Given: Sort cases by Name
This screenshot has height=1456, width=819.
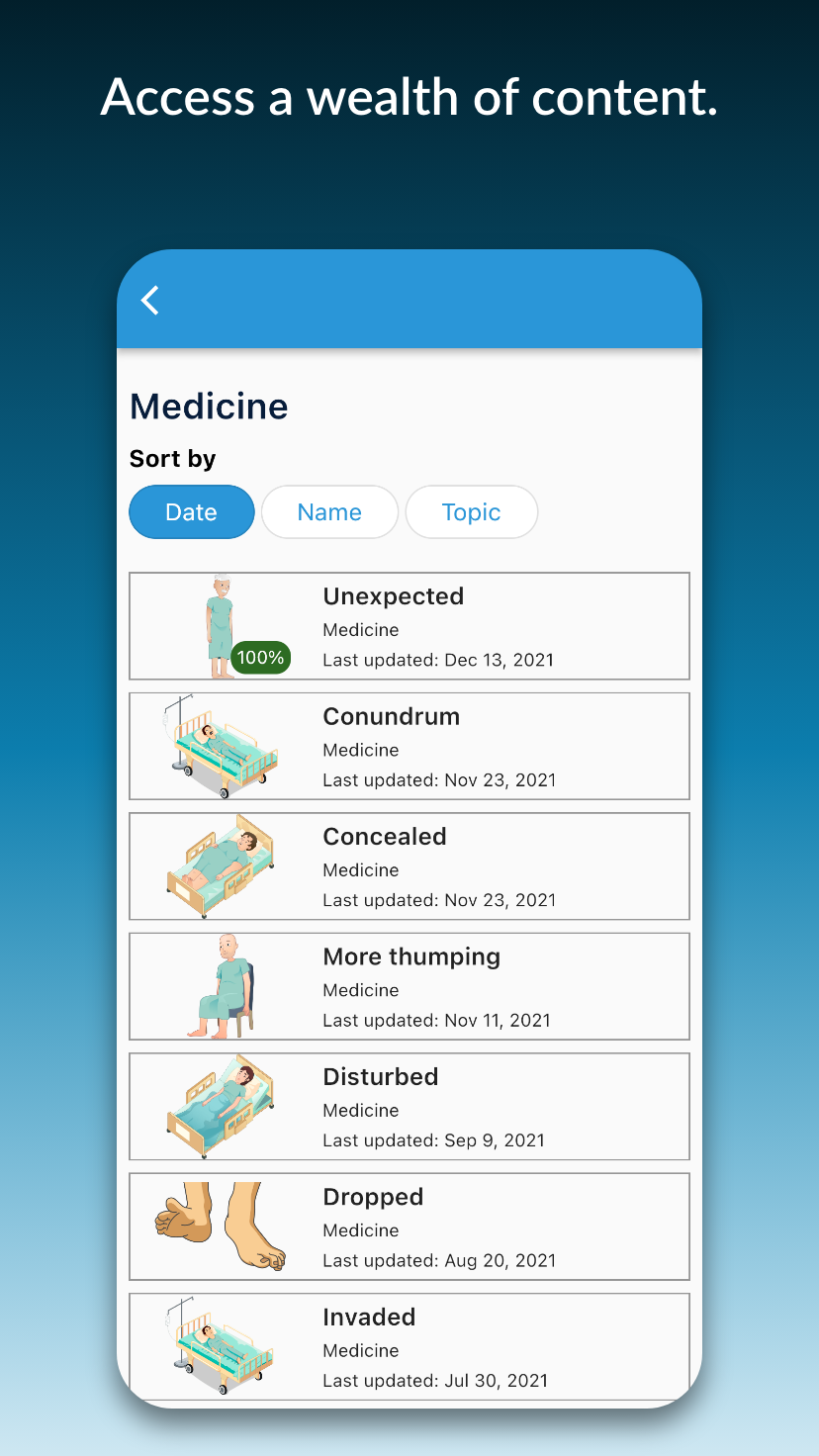Looking at the screenshot, I should click(x=329, y=512).
